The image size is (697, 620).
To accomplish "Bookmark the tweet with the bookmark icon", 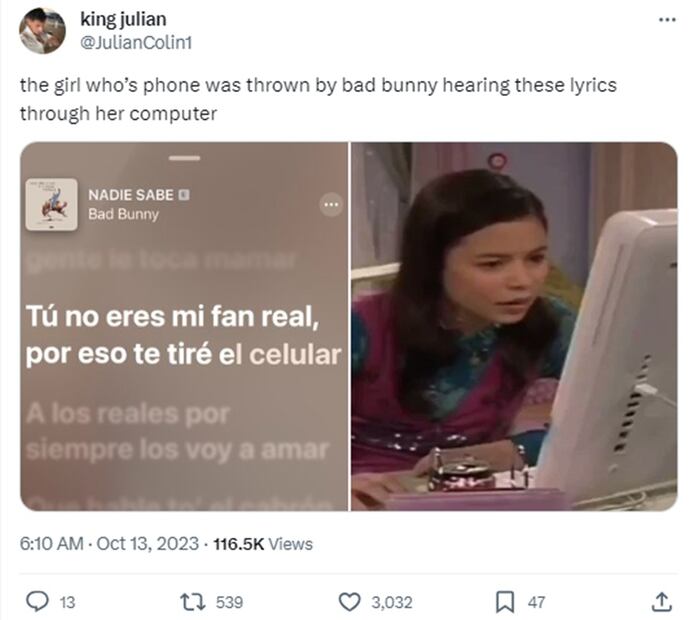I will click(505, 602).
